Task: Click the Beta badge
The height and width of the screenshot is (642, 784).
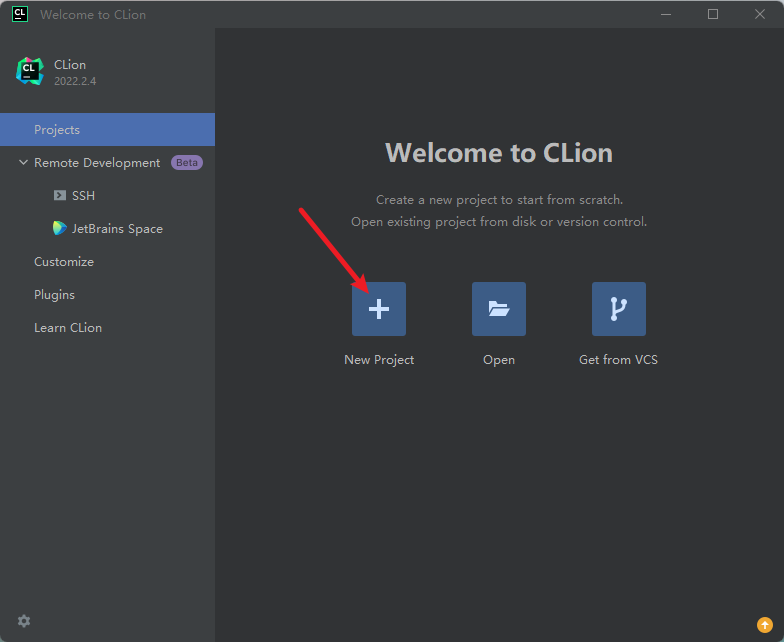Action: pos(186,162)
